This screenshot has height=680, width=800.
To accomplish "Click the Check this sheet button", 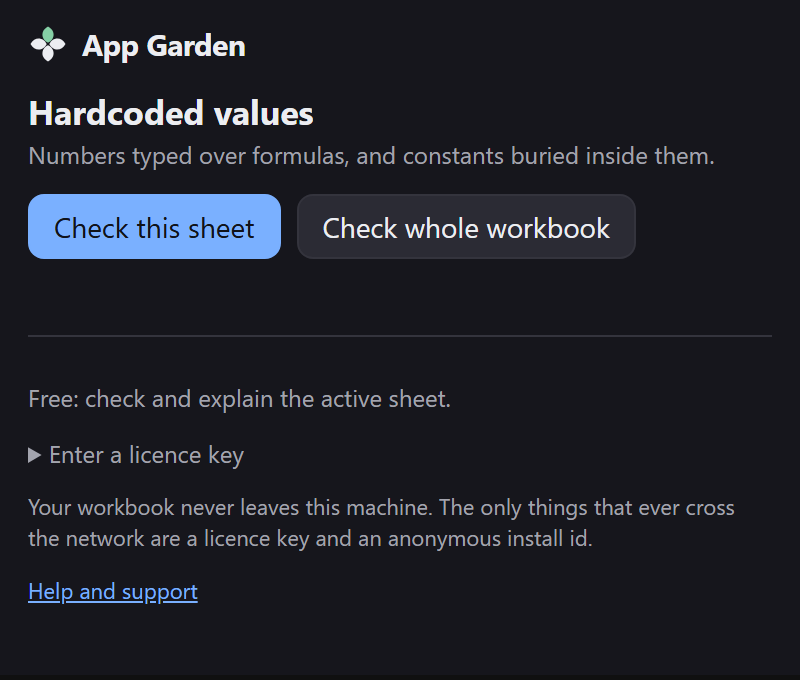I will pos(154,226).
